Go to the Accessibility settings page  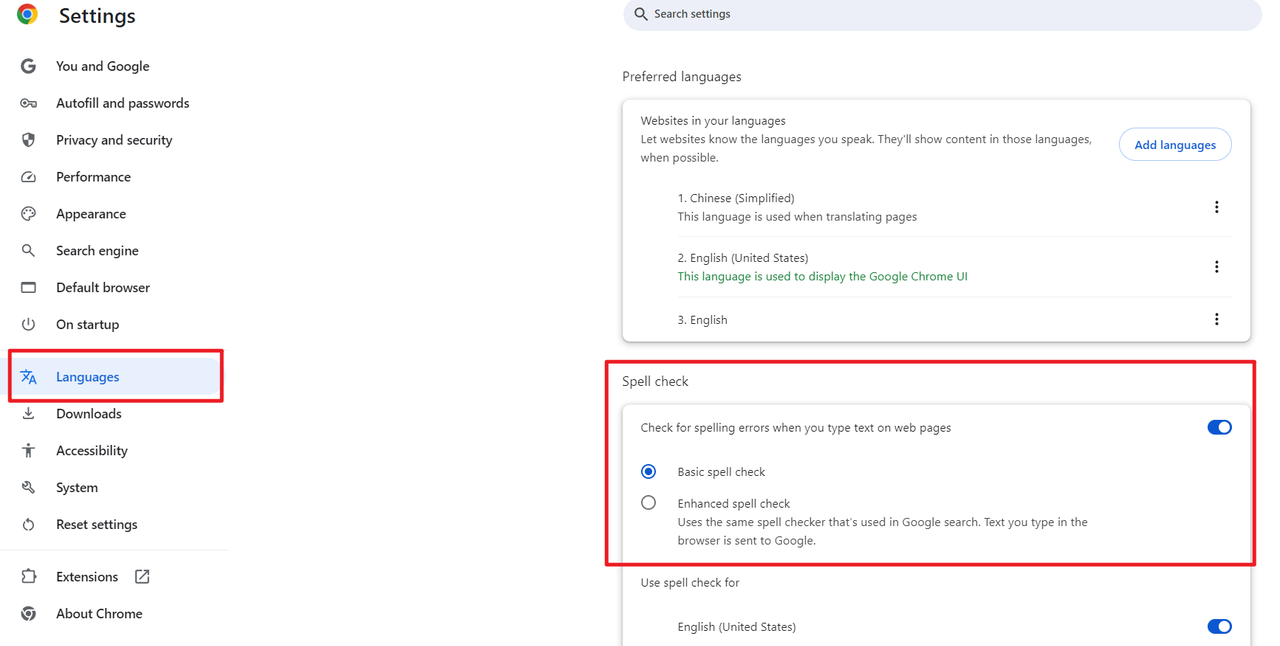coord(91,451)
